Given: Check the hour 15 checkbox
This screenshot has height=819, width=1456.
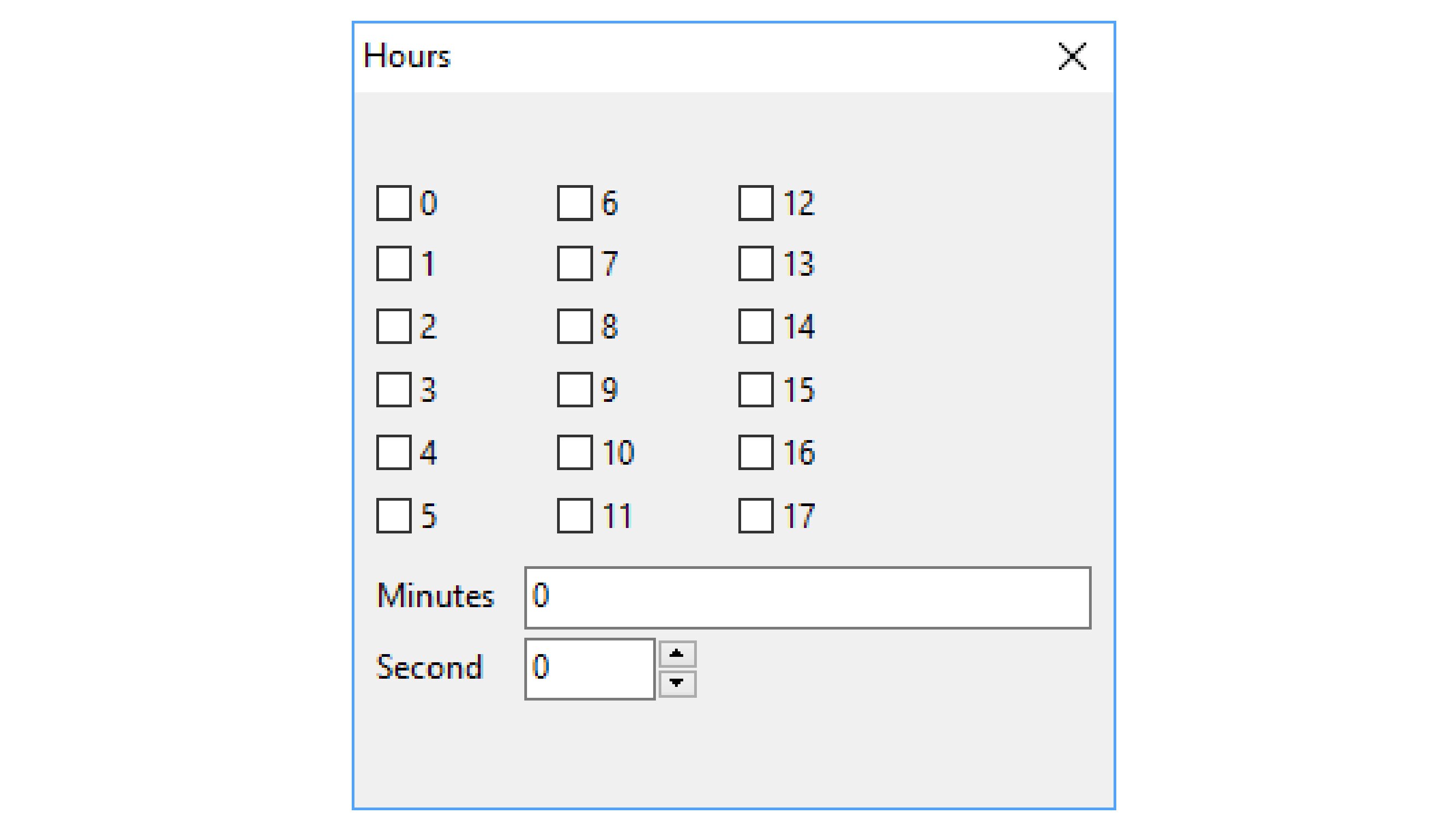Looking at the screenshot, I should pyautogui.click(x=756, y=389).
